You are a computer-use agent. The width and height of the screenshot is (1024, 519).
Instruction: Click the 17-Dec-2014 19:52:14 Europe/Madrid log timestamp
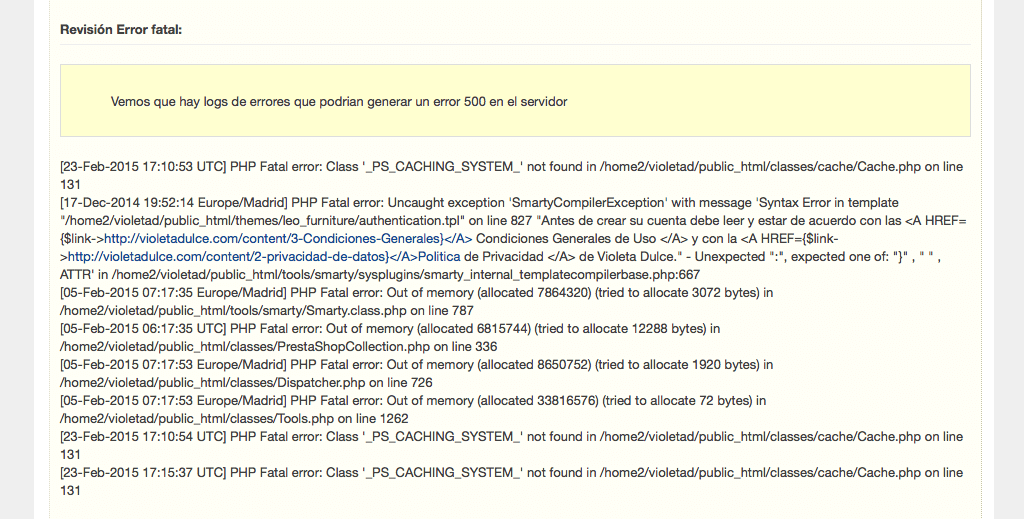point(174,203)
